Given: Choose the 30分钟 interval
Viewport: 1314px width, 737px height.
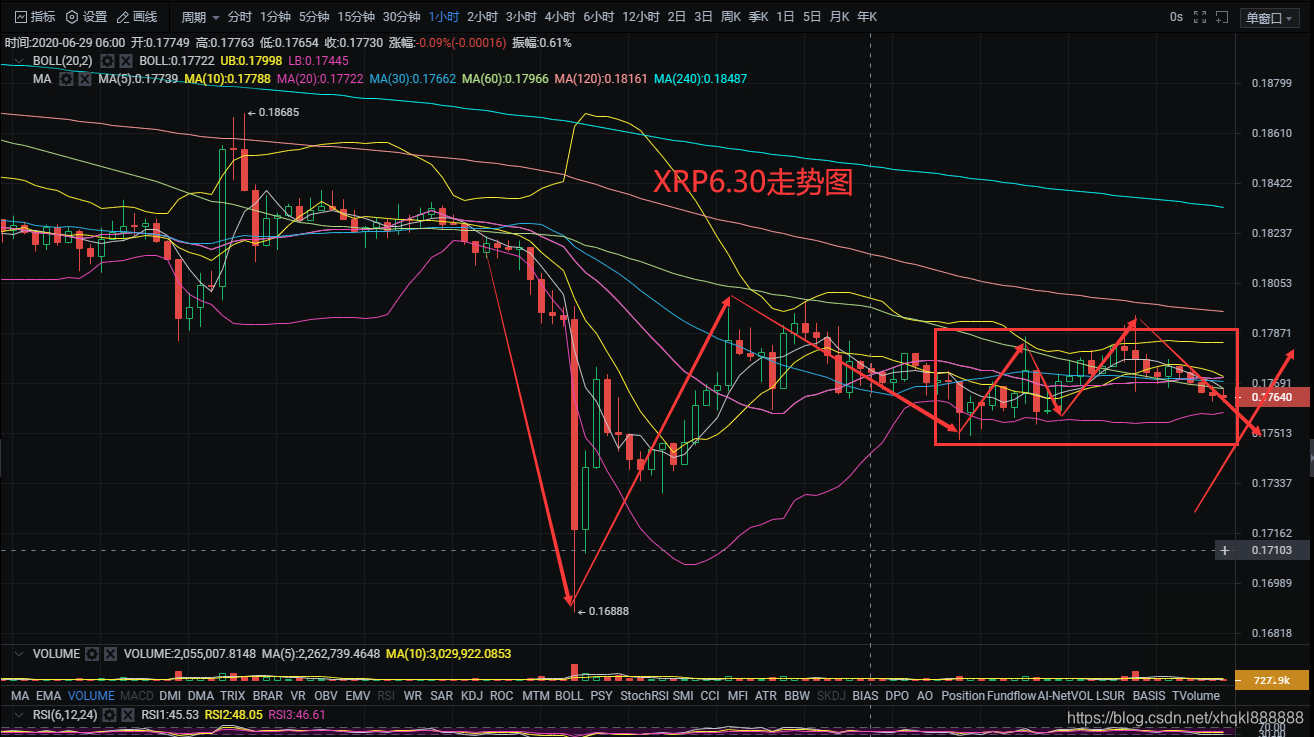Looking at the screenshot, I should (x=402, y=17).
